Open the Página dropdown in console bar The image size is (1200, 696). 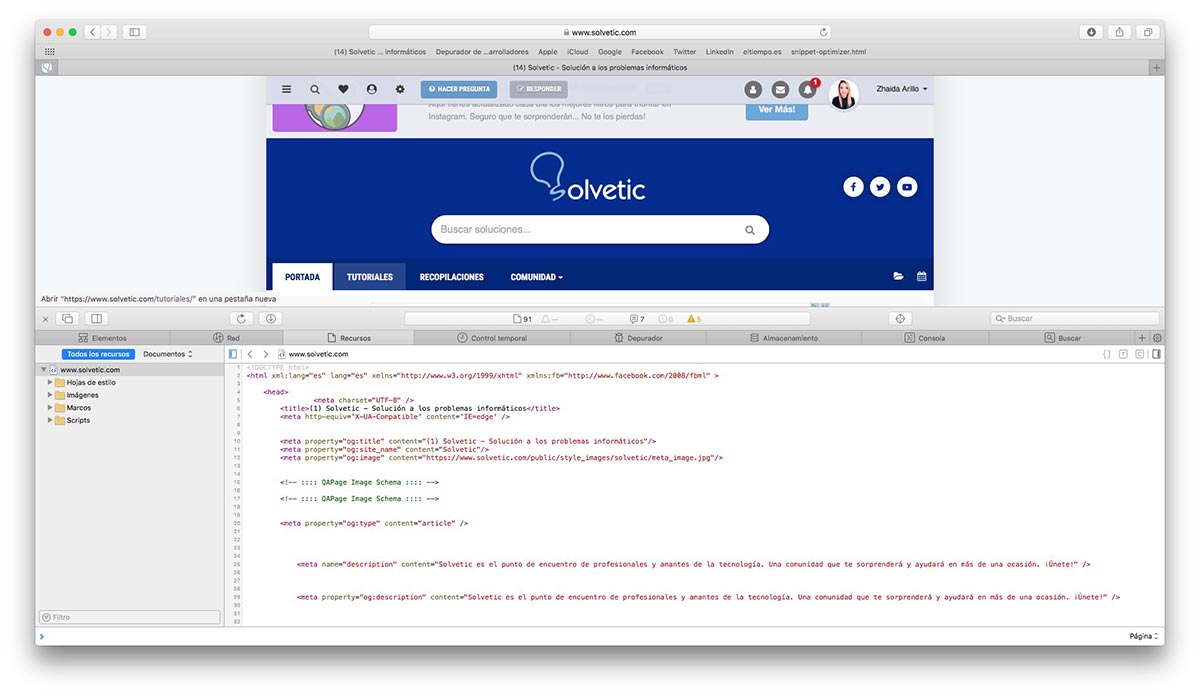[x=1144, y=636]
